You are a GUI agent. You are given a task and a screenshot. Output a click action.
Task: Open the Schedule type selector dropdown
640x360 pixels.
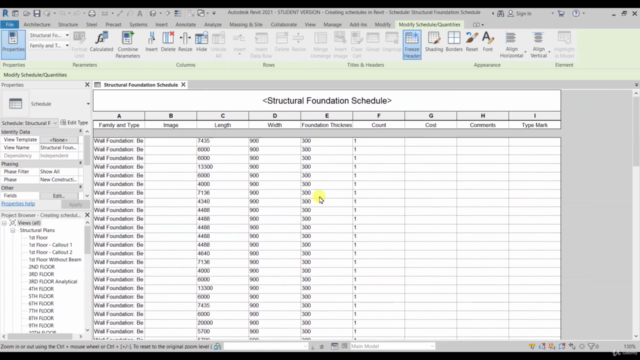[88, 104]
